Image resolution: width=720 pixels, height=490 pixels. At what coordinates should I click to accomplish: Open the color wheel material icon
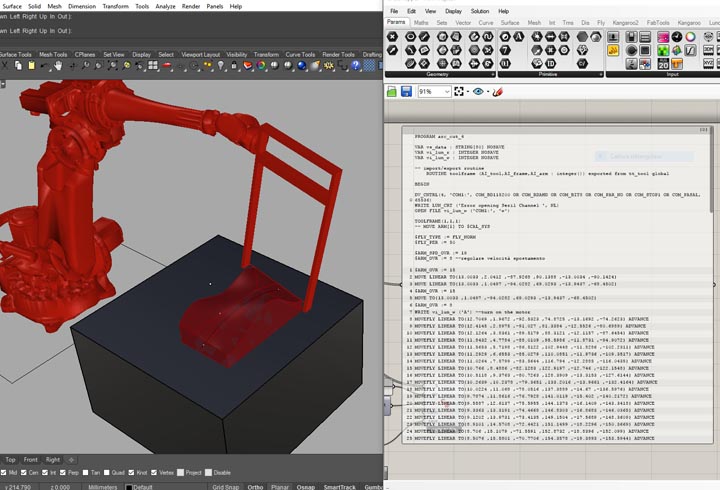pyautogui.click(x=261, y=66)
